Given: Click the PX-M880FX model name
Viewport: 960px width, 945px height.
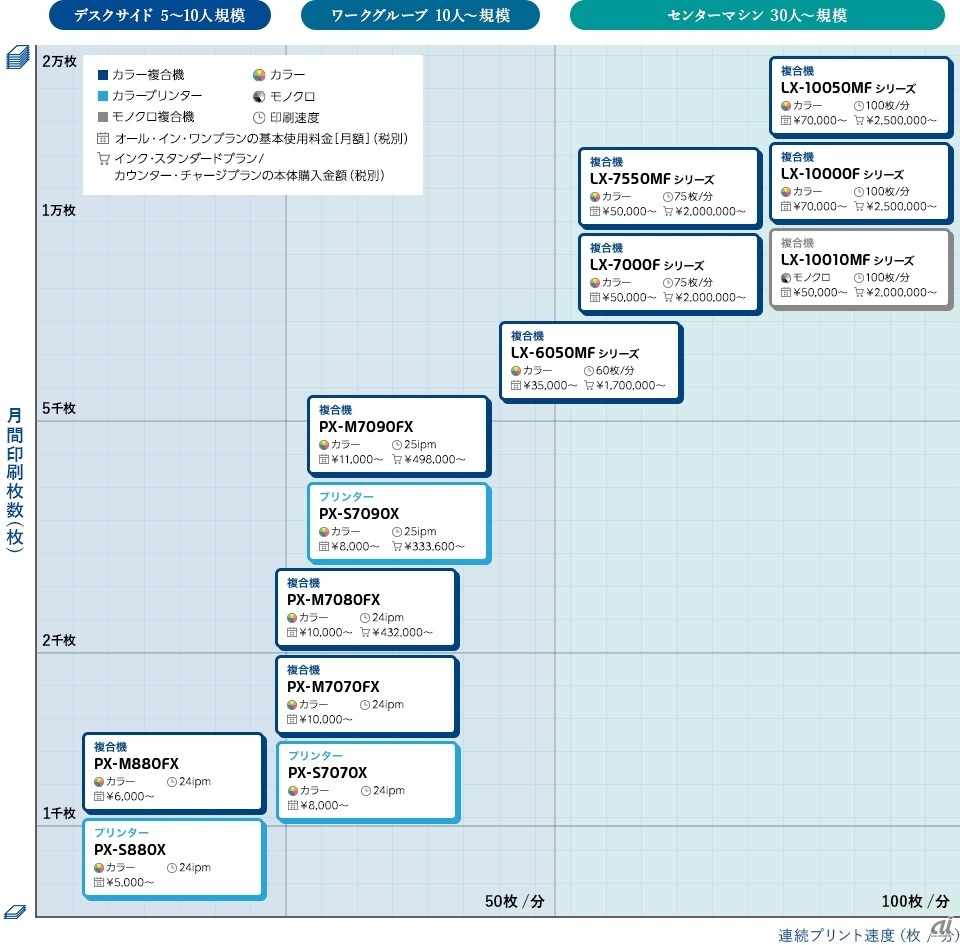Looking at the screenshot, I should coord(137,764).
